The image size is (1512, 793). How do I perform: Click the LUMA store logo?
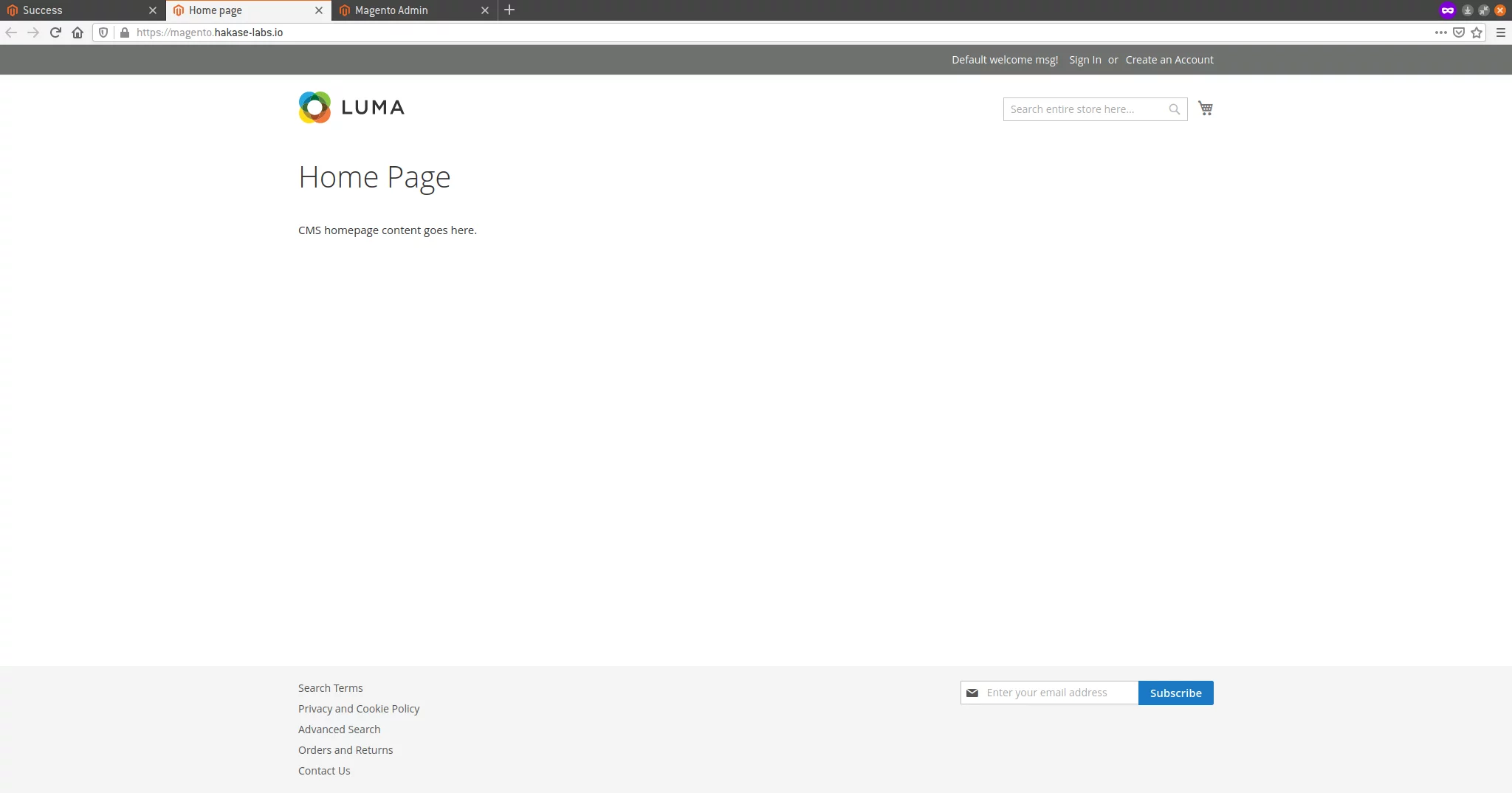click(x=351, y=108)
